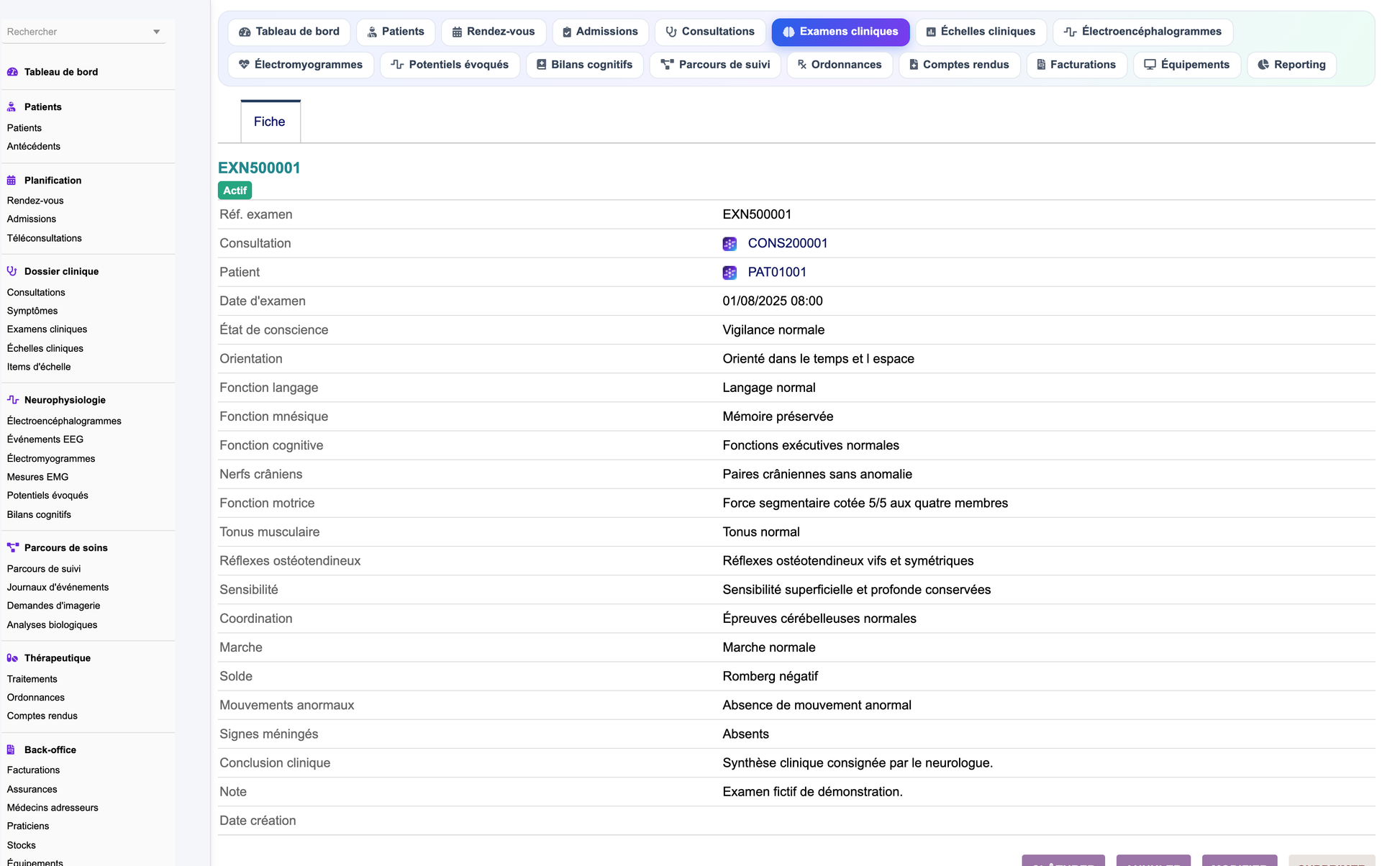This screenshot has width=1400, height=866.
Task: Open the Rechercher dropdown arrow
Action: (156, 32)
